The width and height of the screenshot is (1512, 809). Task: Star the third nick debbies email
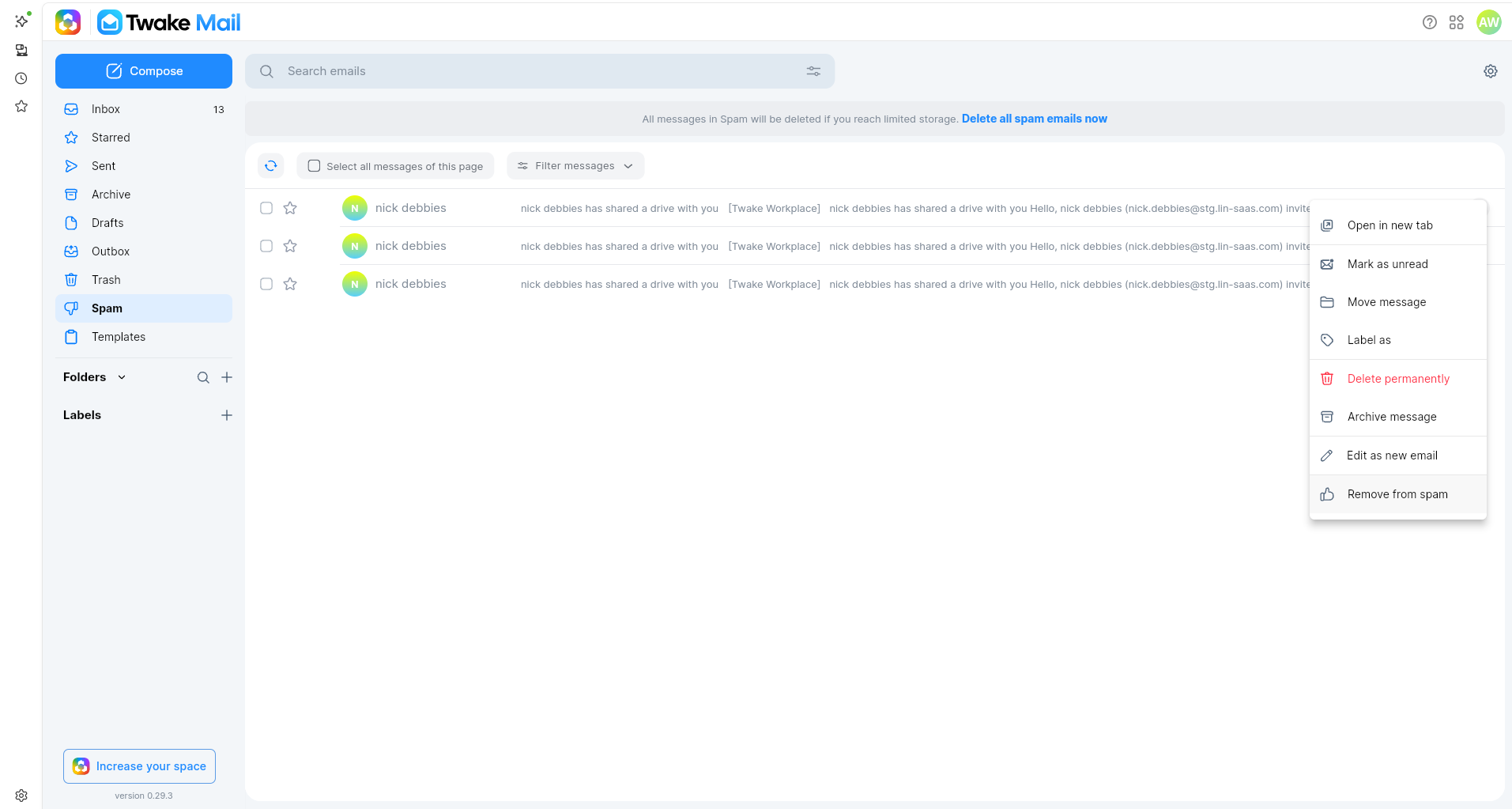click(x=290, y=284)
